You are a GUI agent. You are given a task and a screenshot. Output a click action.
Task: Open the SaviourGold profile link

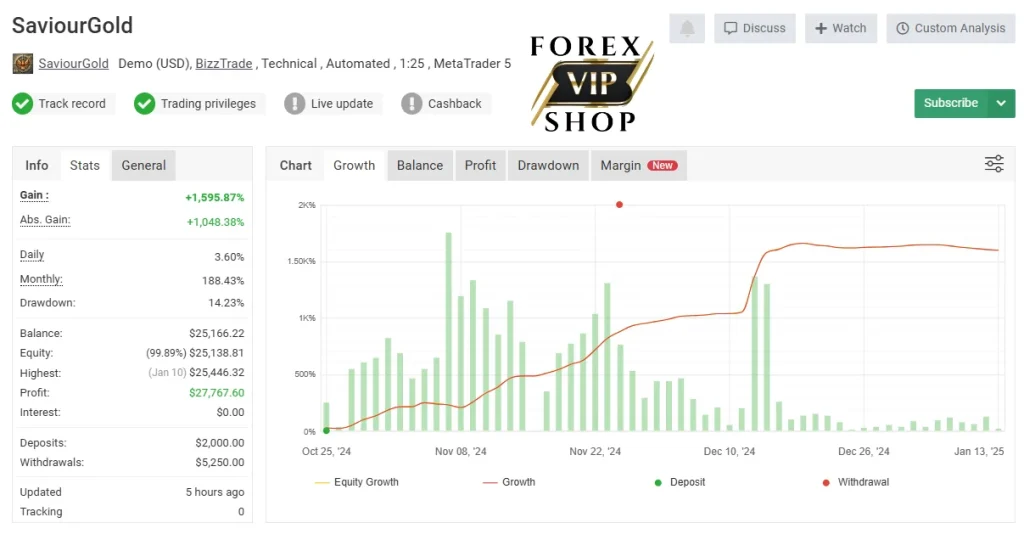73,63
